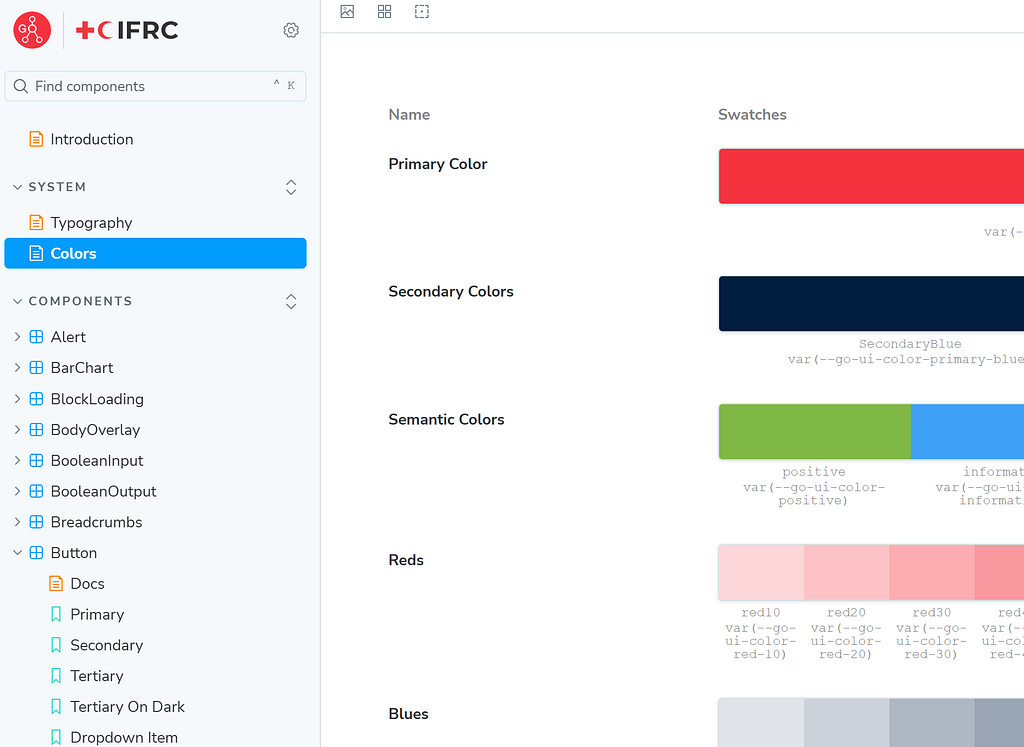Toggle the grid view toolbar icon
This screenshot has width=1024, height=747.
pos(385,11)
